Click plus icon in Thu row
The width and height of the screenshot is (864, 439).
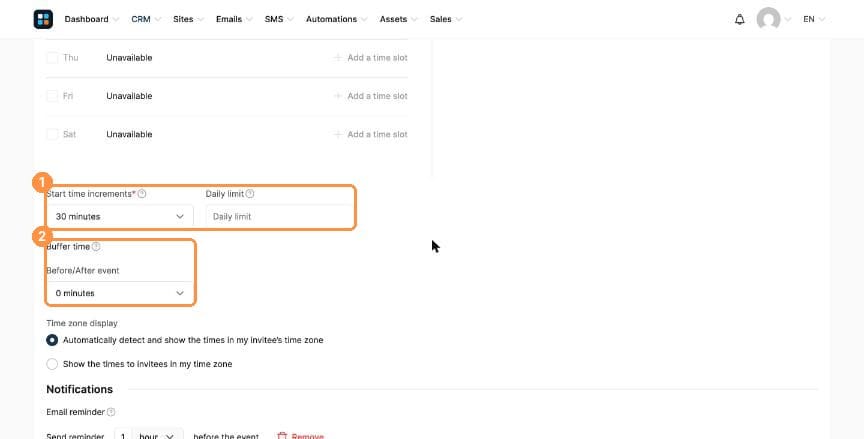point(338,57)
